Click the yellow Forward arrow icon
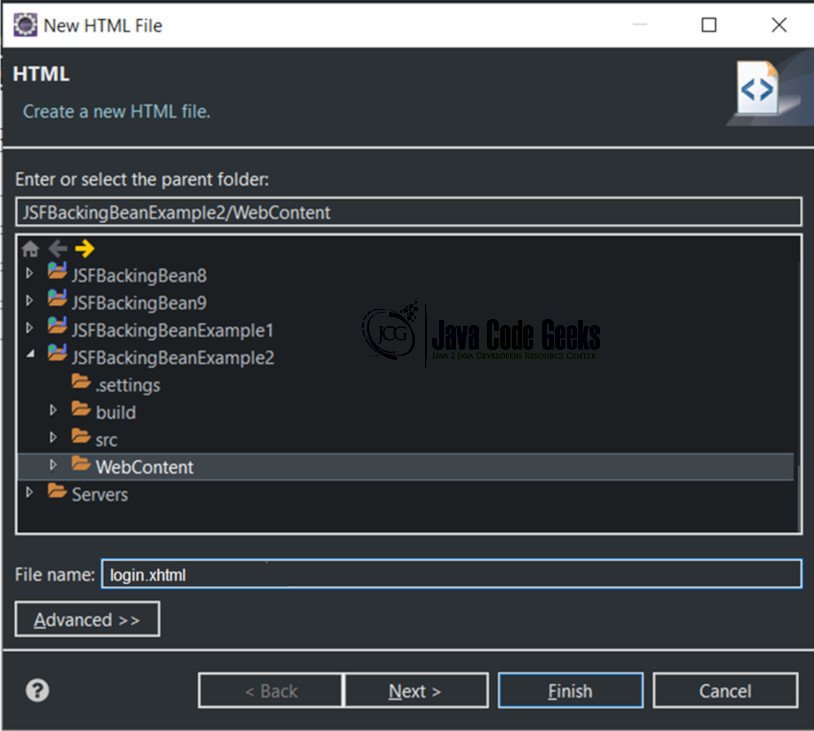Screen dimensions: 814x731 click(85, 249)
